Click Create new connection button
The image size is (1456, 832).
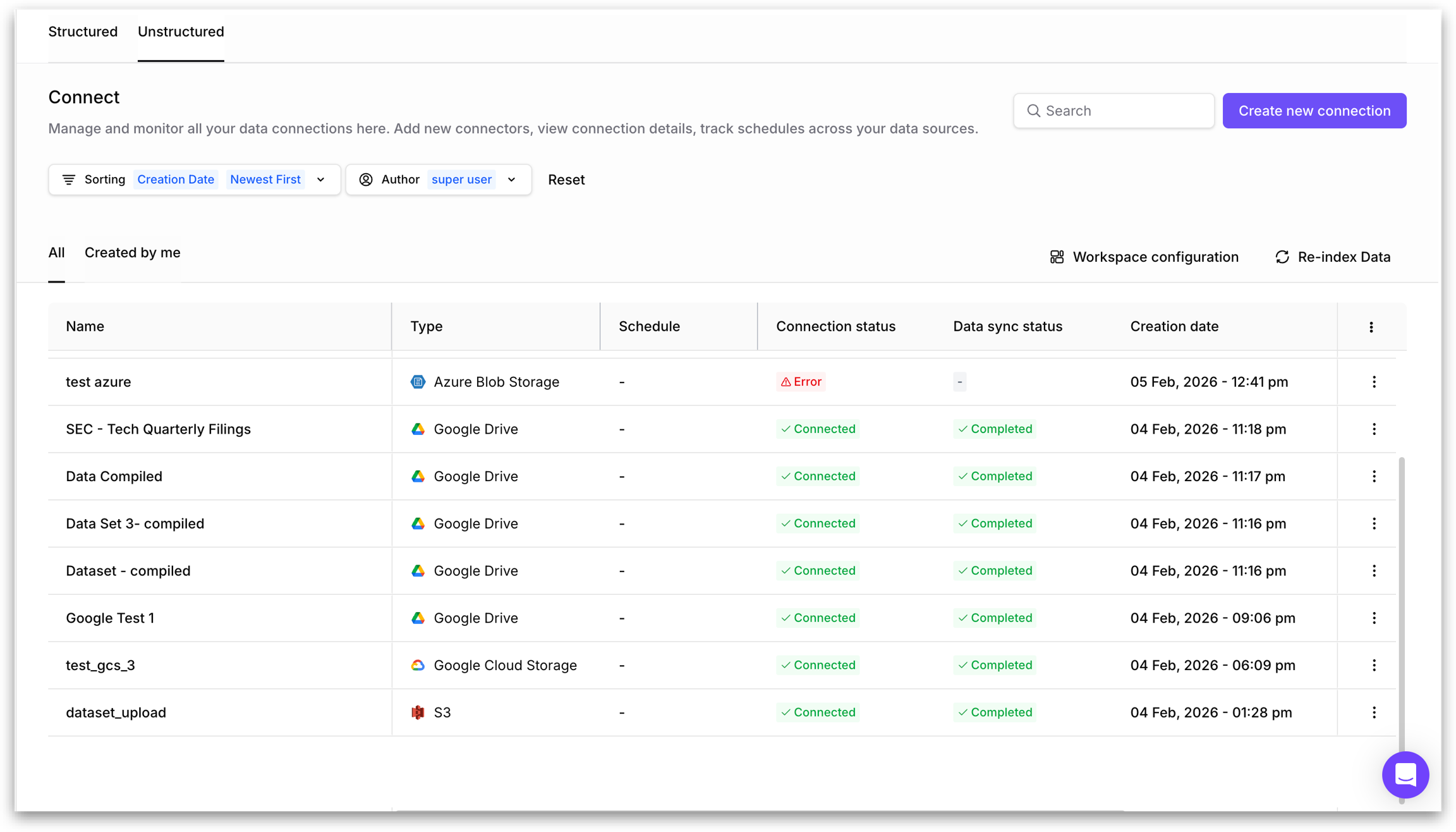[1314, 111]
